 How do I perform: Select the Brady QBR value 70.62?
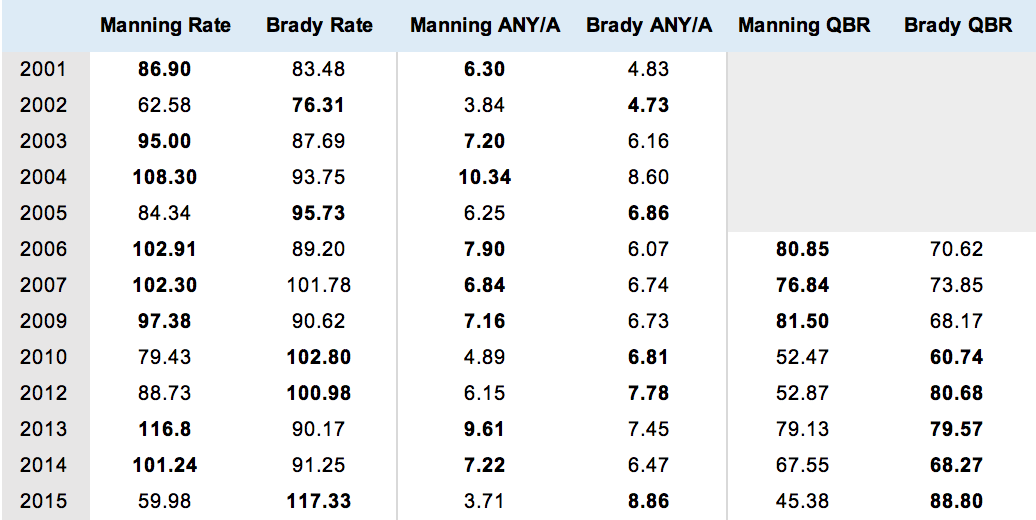pyautogui.click(x=957, y=249)
